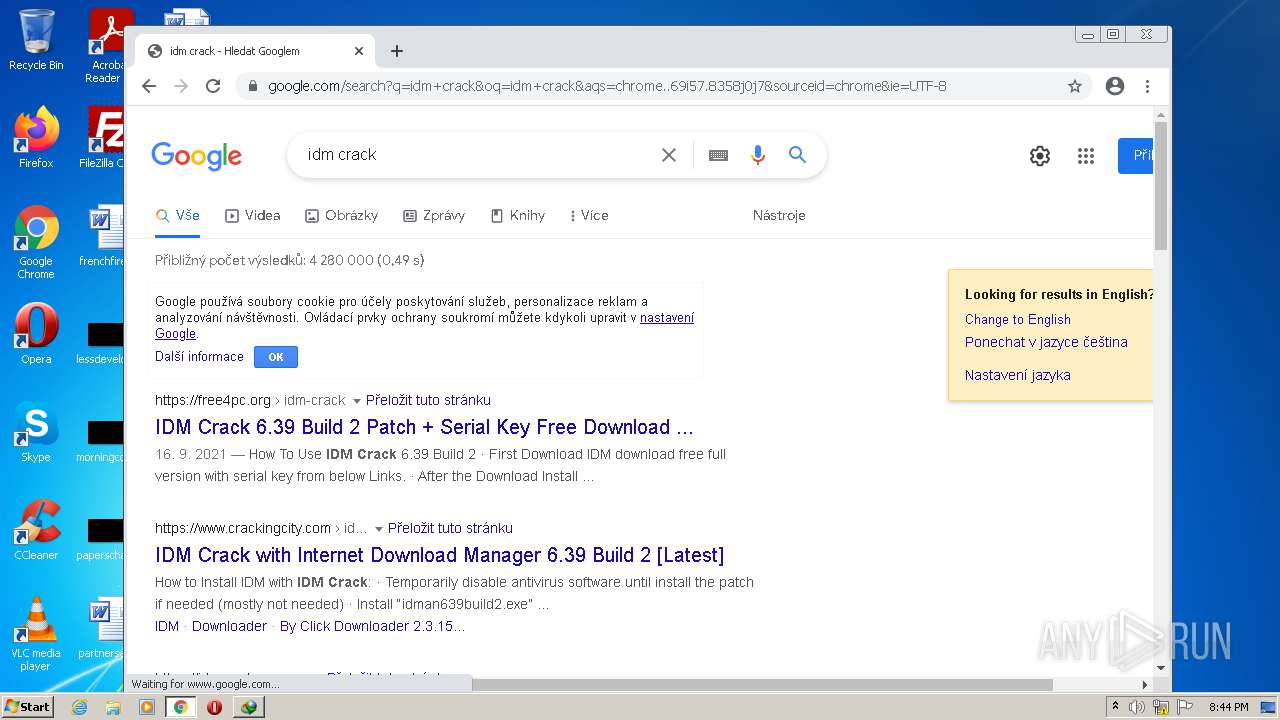
Task: Open 'IDM Crack with Internet Download Manager' result
Action: (439, 556)
